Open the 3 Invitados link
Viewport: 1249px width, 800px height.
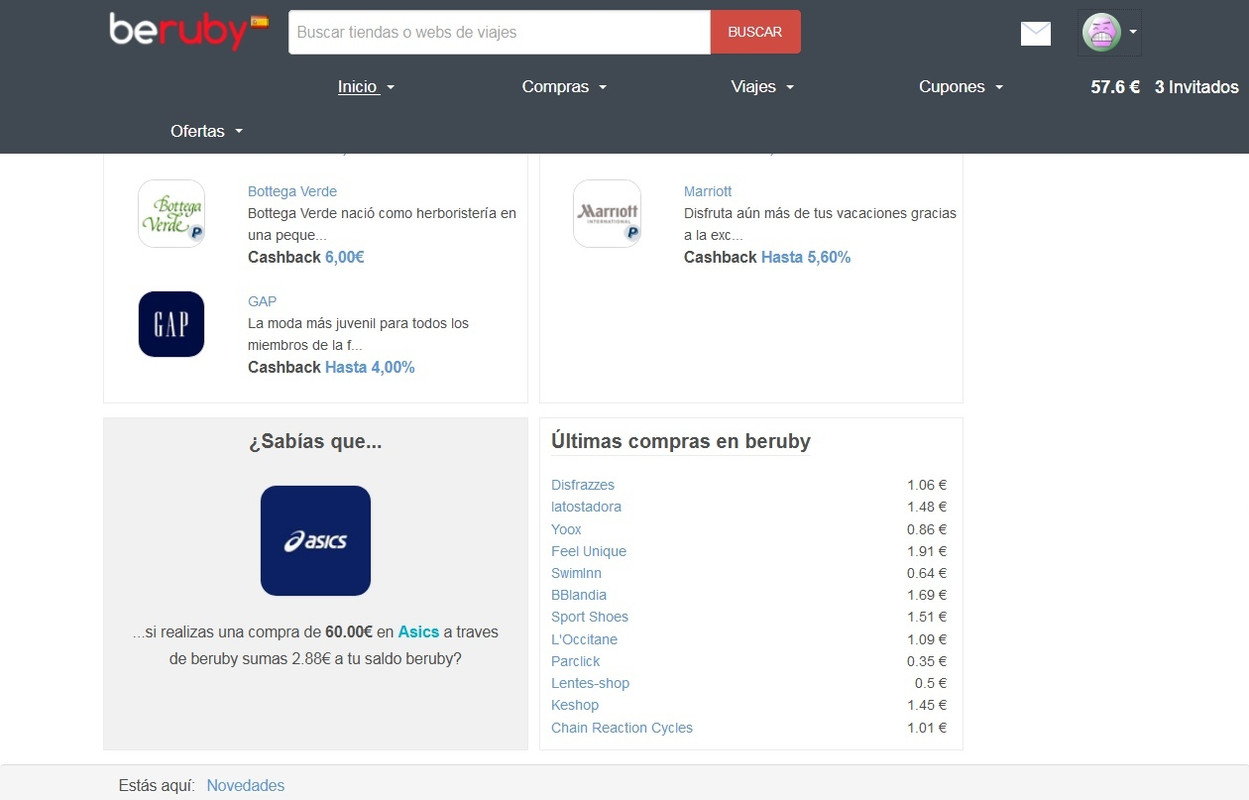tap(1196, 87)
